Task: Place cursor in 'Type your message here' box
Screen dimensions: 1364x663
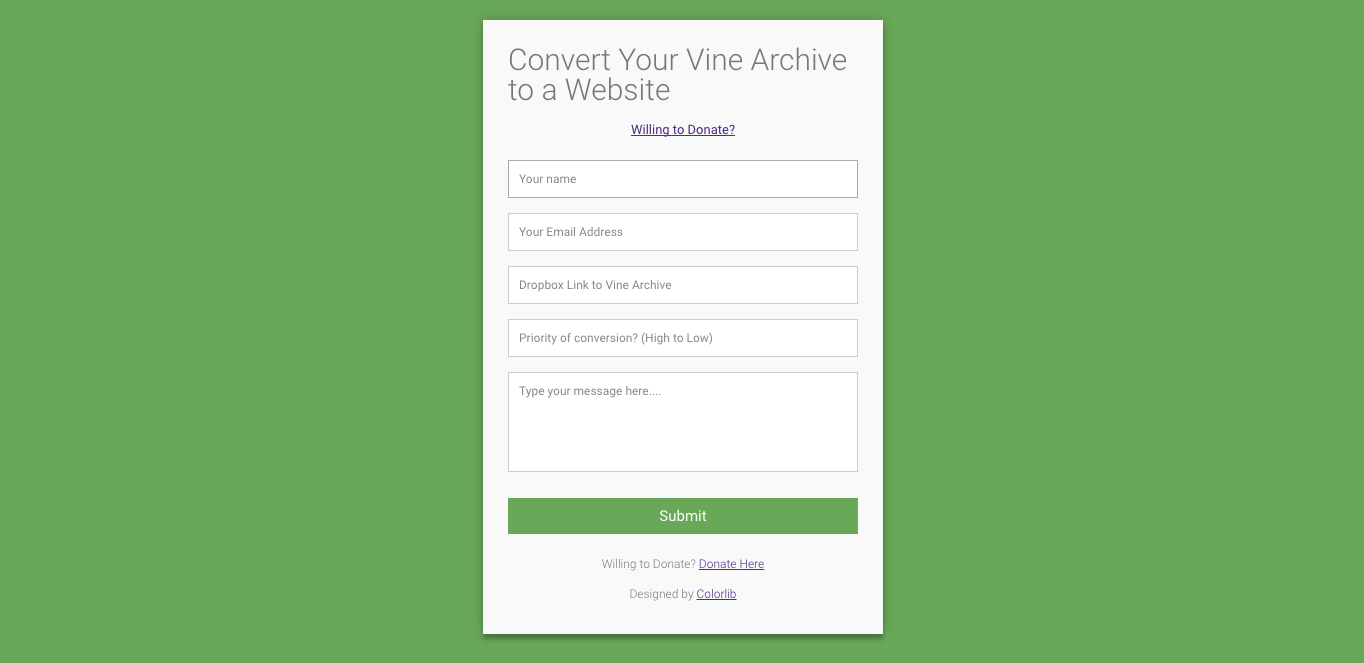Action: coord(682,422)
